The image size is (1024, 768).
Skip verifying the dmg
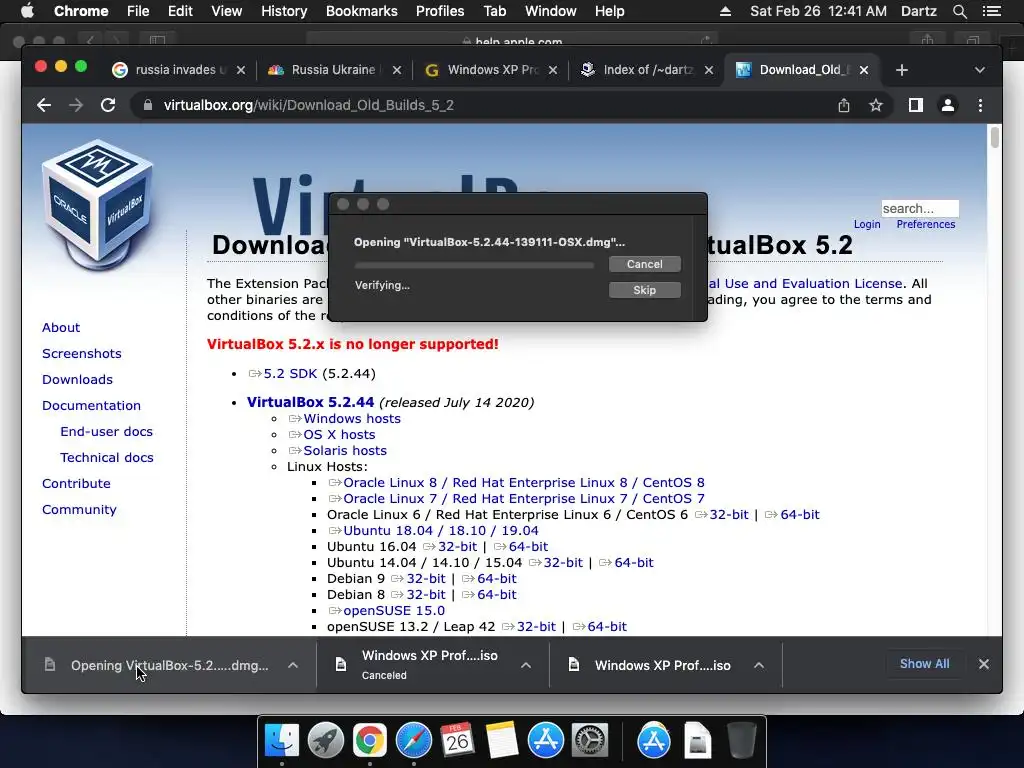coord(645,290)
